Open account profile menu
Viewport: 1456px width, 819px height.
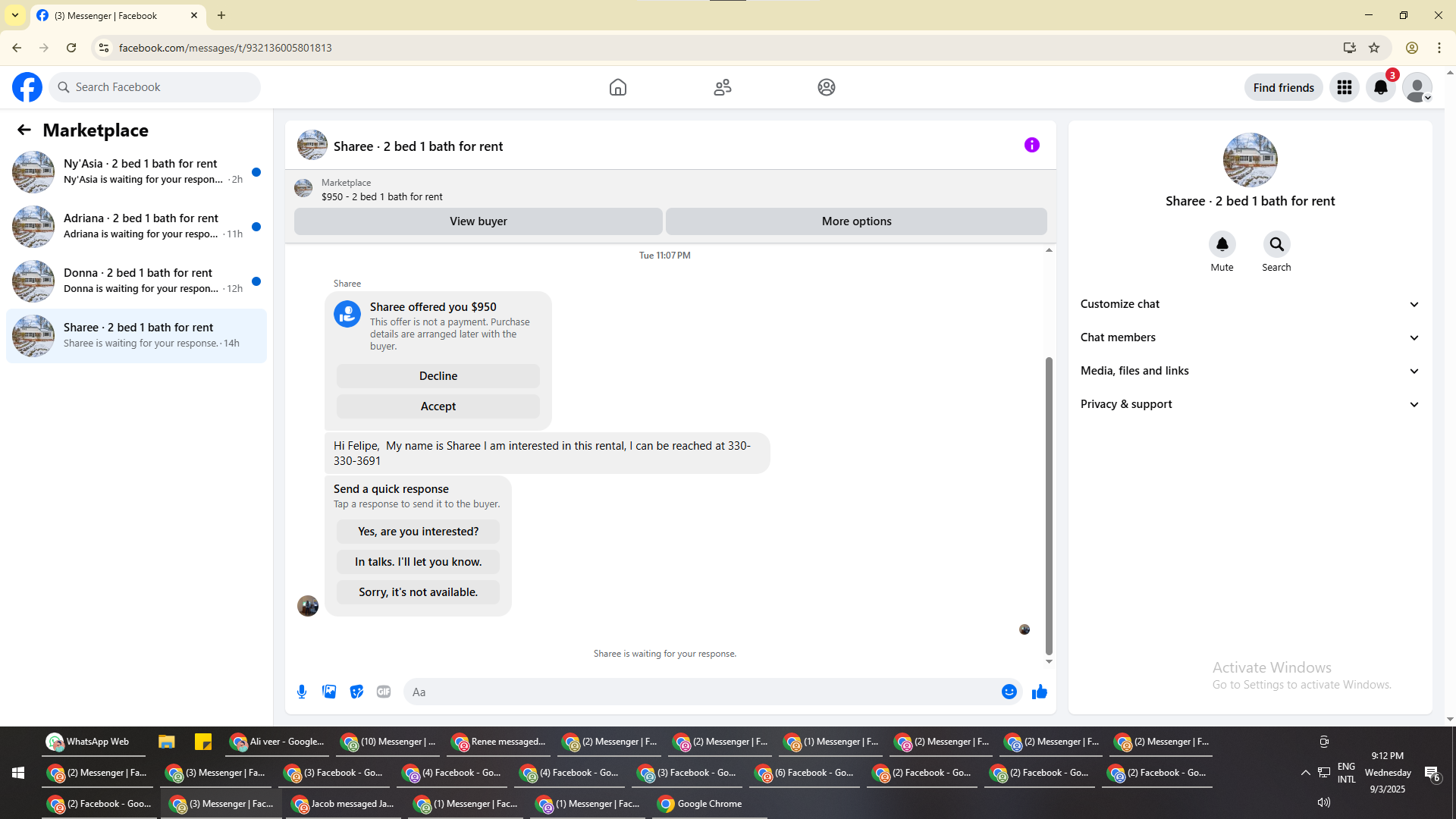[1417, 87]
